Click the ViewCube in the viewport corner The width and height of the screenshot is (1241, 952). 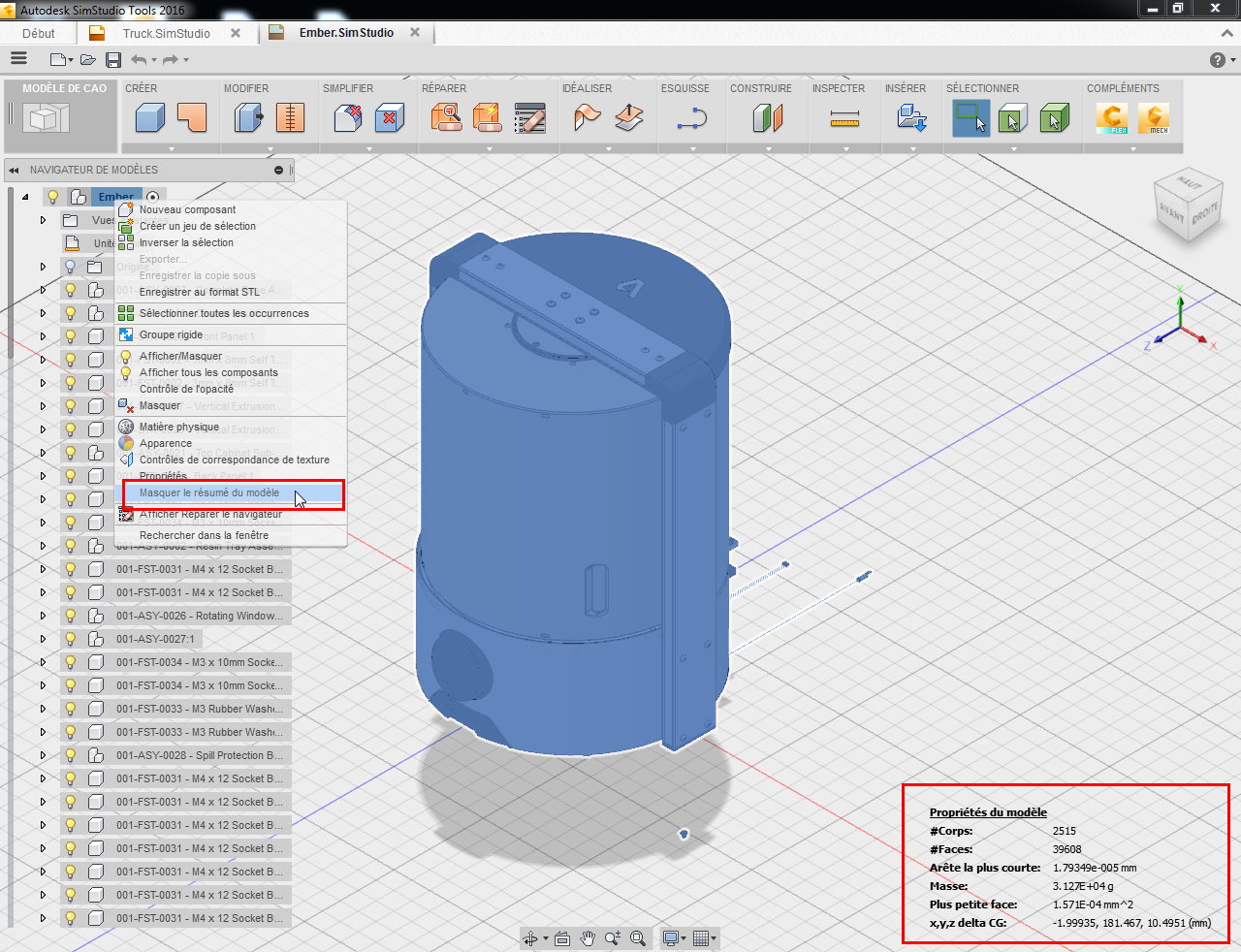coord(1187,205)
